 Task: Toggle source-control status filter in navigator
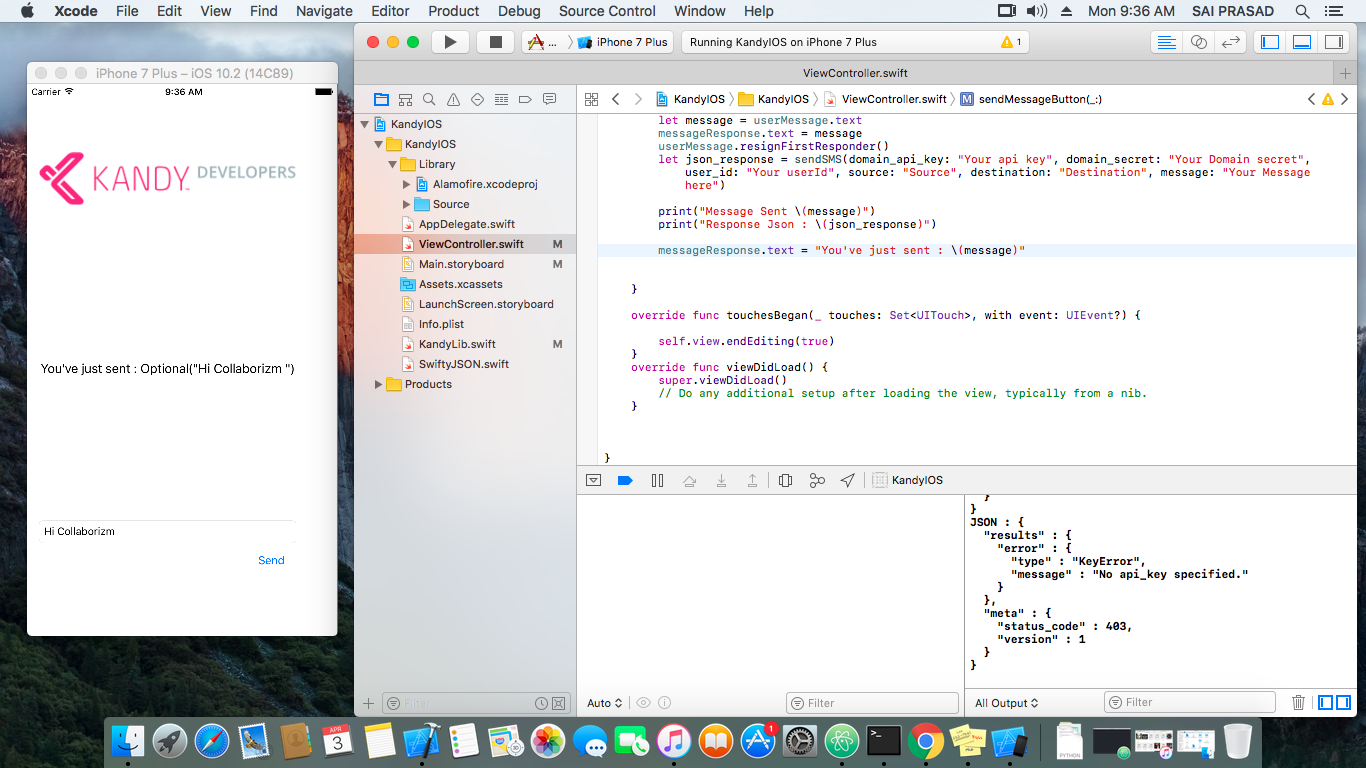pos(559,703)
